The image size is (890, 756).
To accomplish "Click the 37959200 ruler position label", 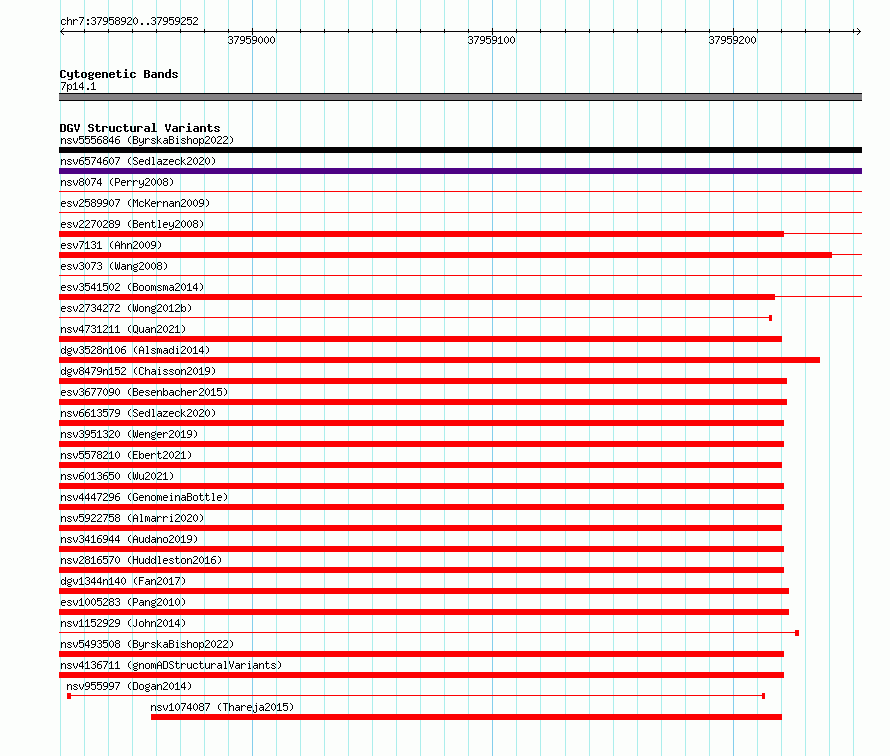I will coord(732,40).
